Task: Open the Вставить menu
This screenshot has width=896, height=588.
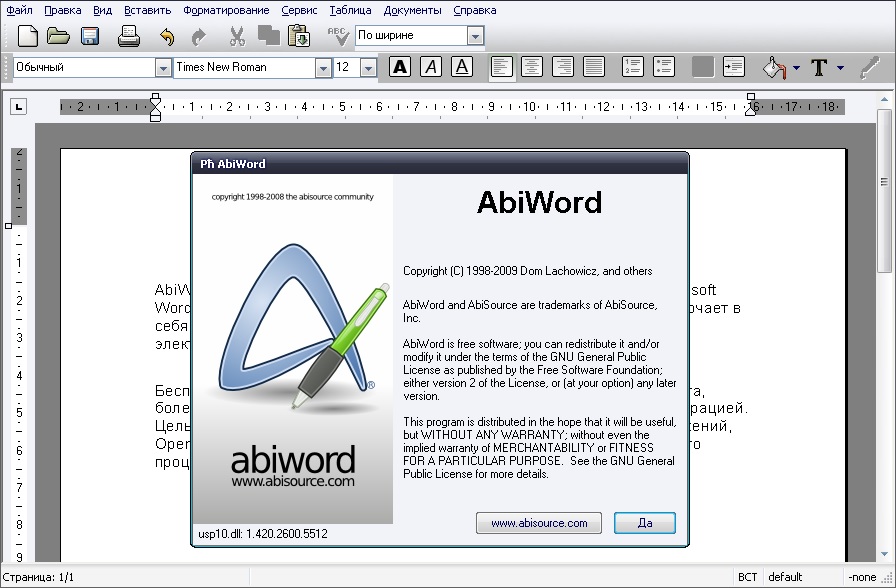Action: (147, 10)
